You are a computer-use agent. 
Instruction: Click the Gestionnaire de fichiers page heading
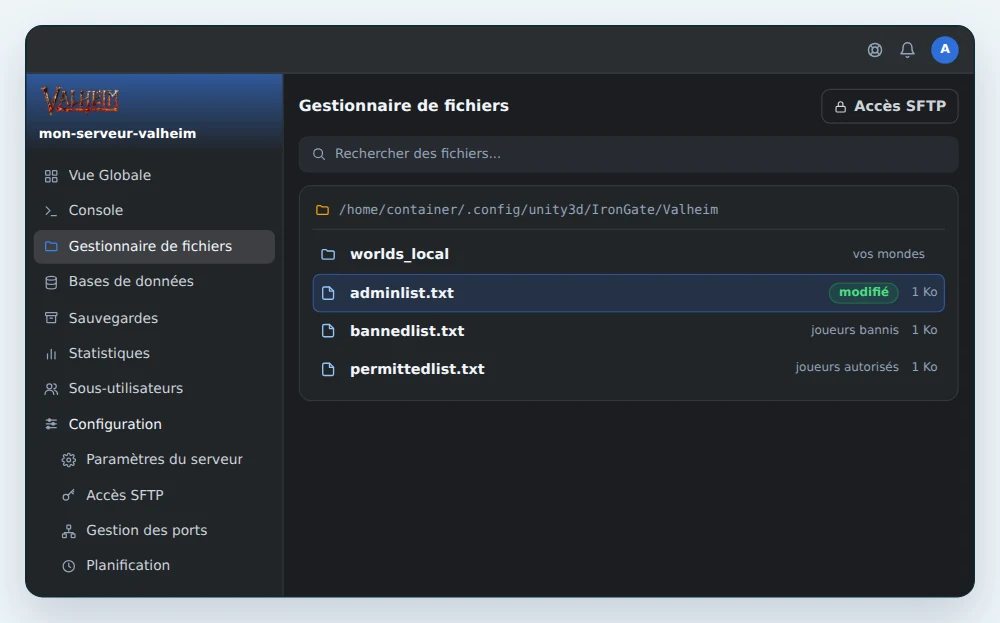[404, 106]
